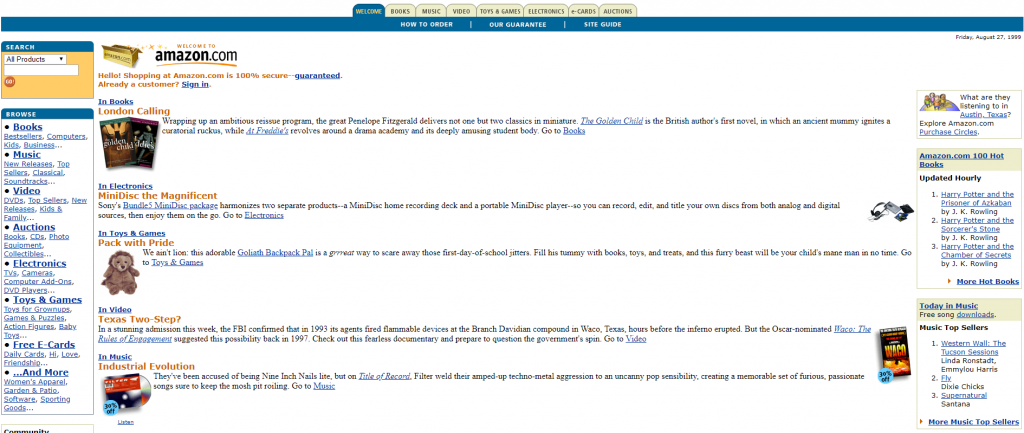The height and width of the screenshot is (433, 1024).
Task: Click the DVDs link under Video
Action: point(14,200)
